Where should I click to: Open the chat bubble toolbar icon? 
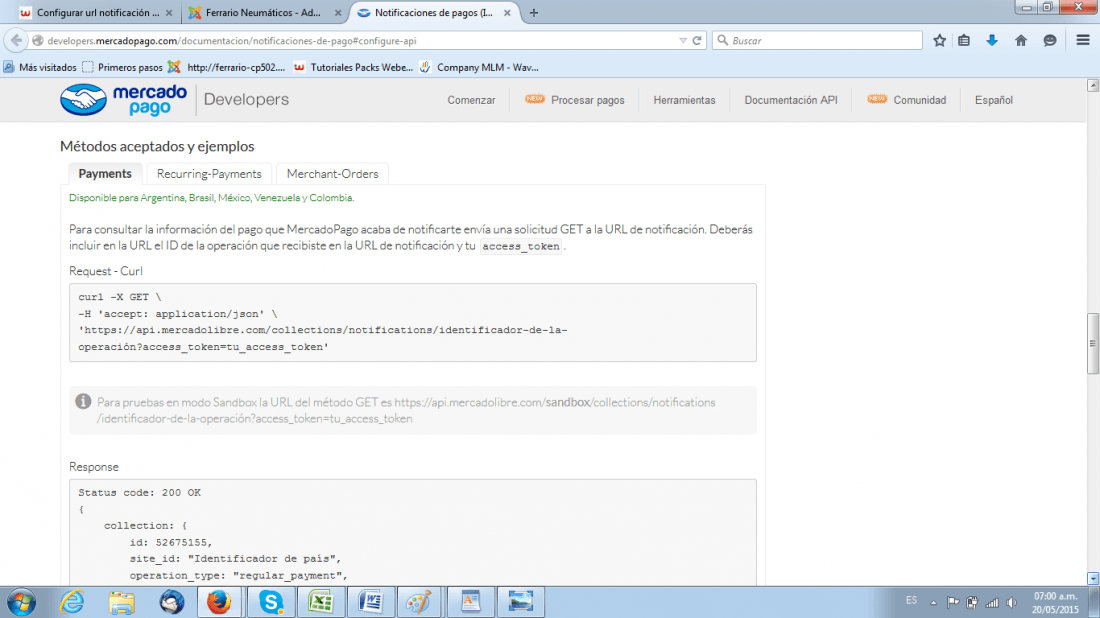click(x=1049, y=41)
